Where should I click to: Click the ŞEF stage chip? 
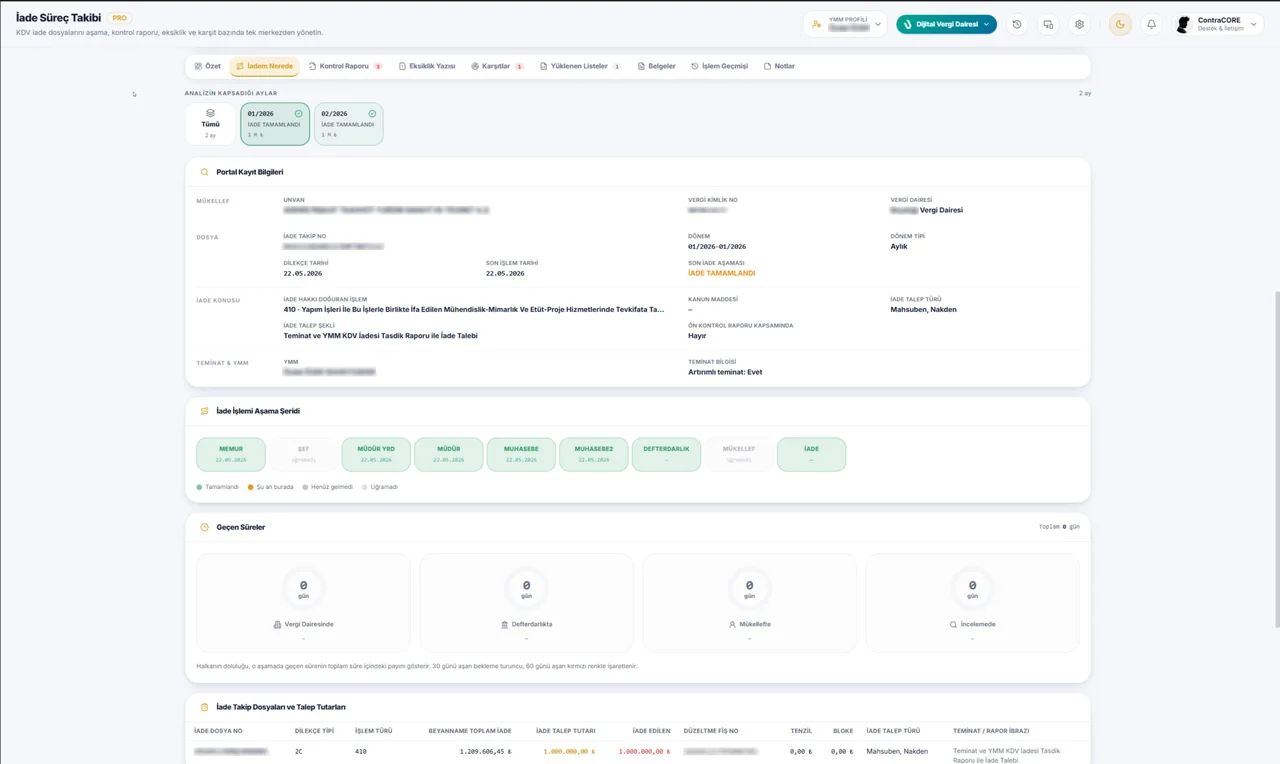[303, 454]
